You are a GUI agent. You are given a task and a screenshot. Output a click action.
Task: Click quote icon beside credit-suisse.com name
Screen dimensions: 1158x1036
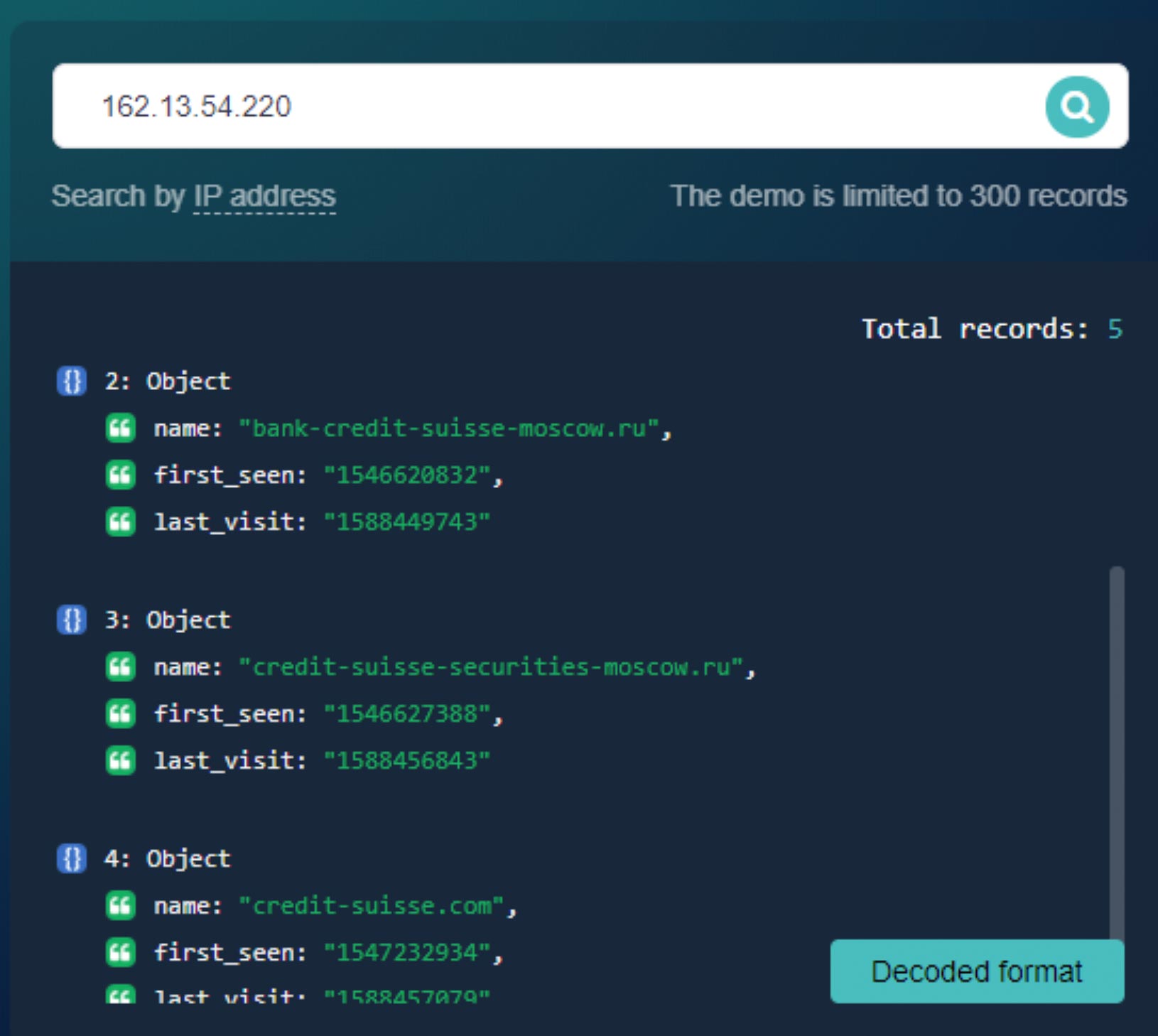click(x=120, y=906)
